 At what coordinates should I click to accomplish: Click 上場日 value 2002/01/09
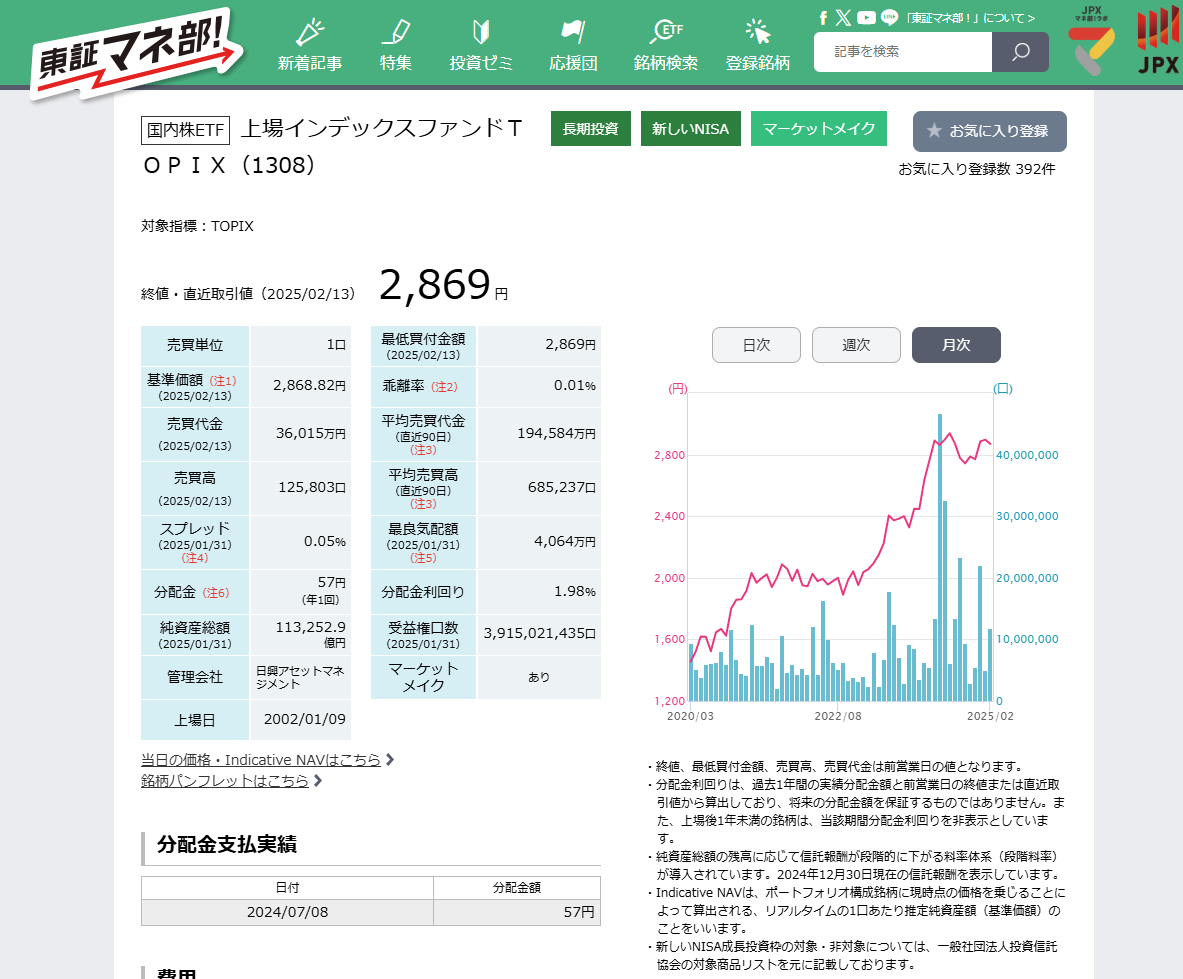tap(305, 720)
